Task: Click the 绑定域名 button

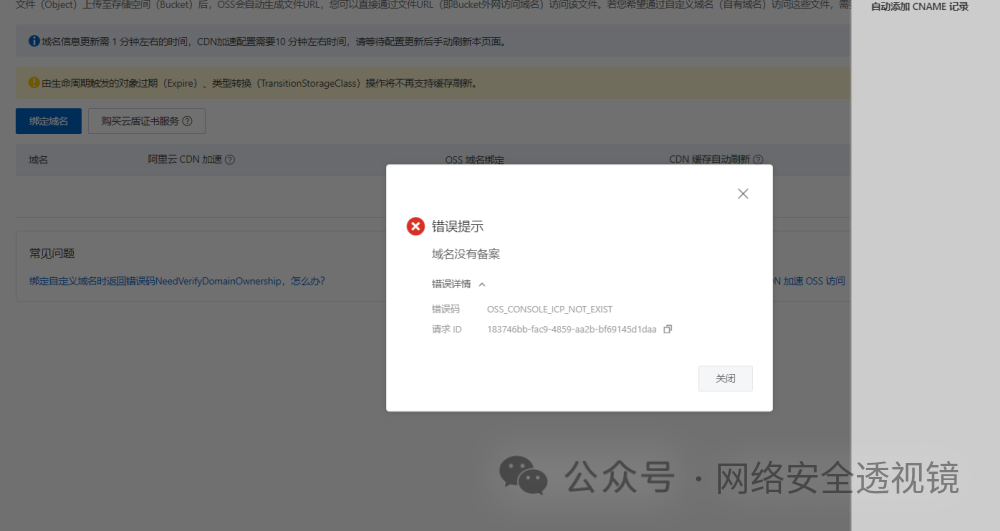Action: (x=48, y=121)
